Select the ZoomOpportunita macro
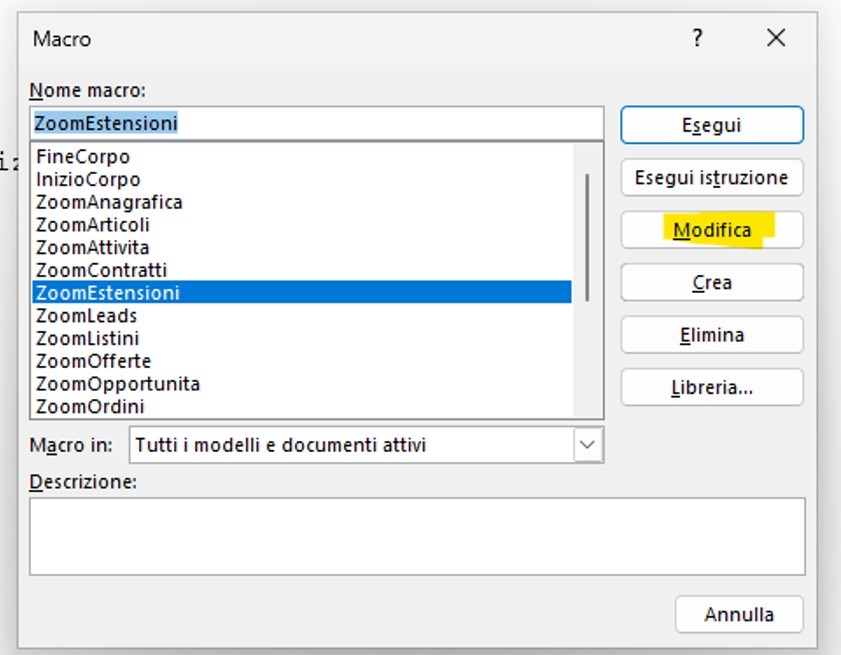This screenshot has width=841, height=655. coord(118,384)
